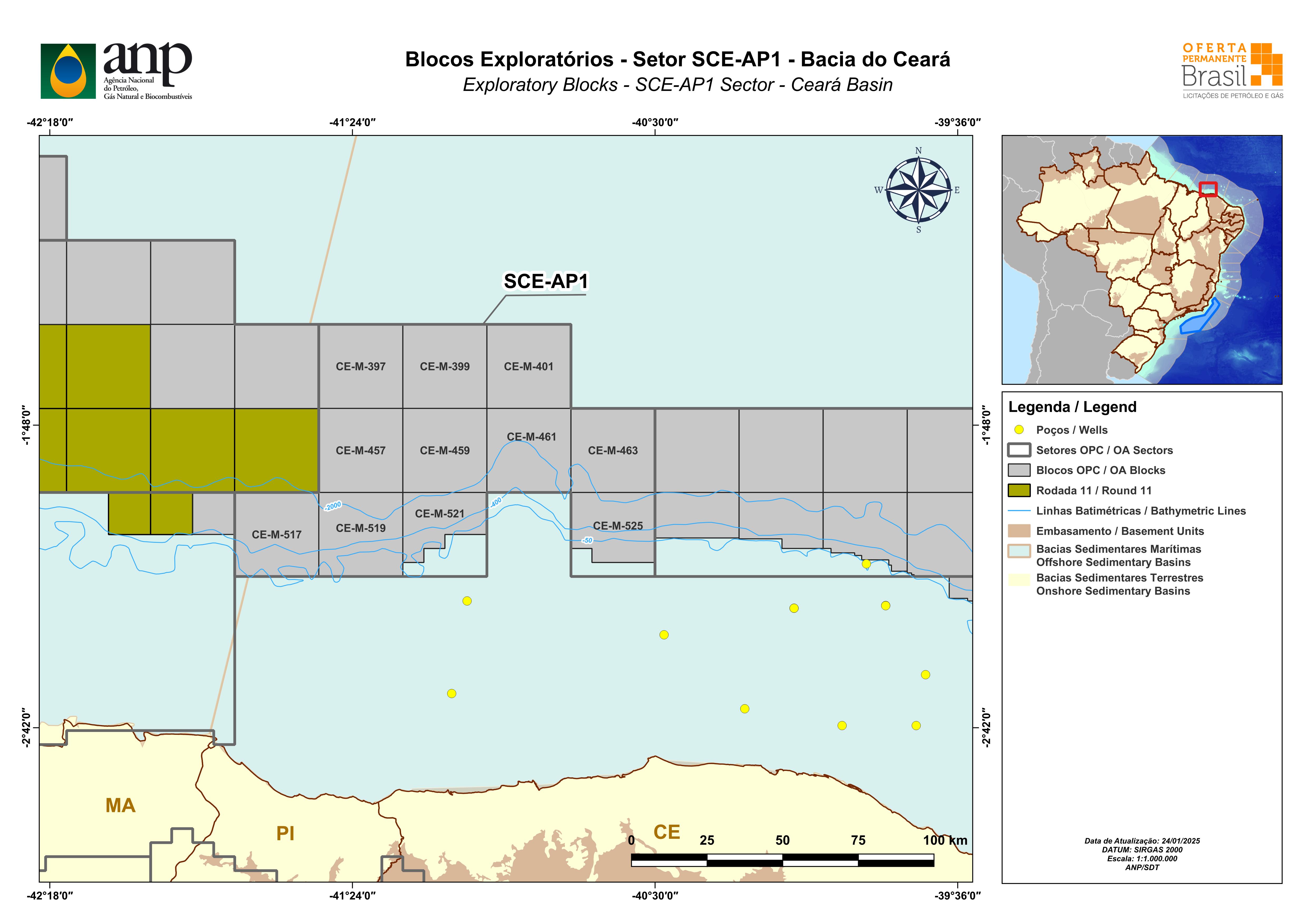This screenshot has height=924, width=1307.
Task: Click the compass rose icon
Action: (x=918, y=190)
